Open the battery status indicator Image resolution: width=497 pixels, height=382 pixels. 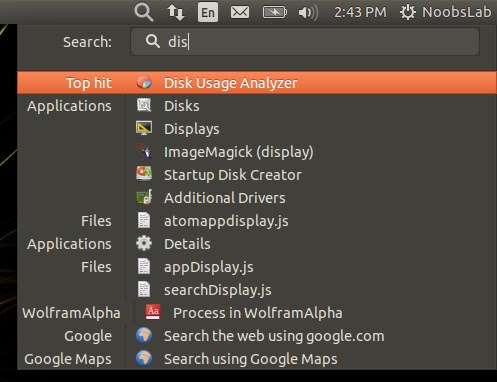click(274, 13)
